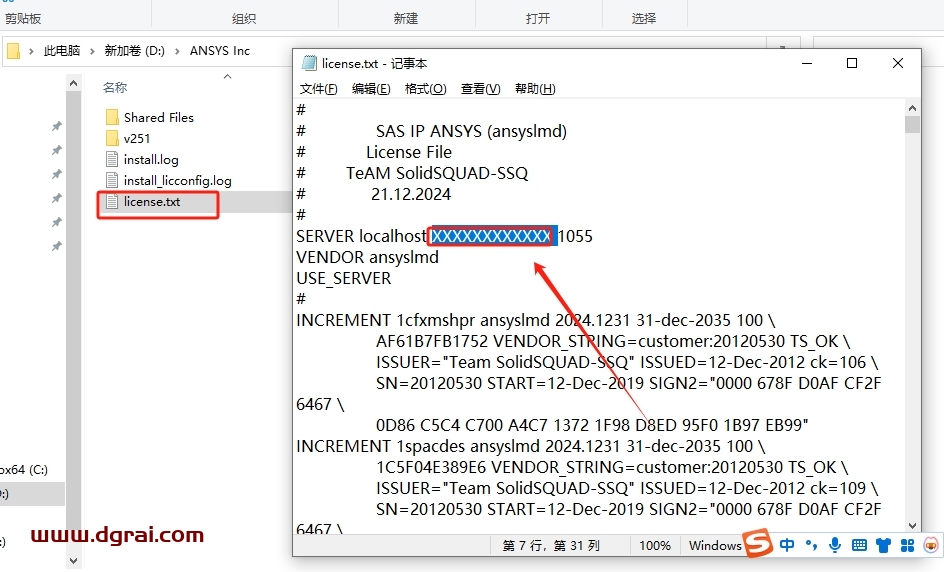Navigate to 此电脑 in the address bar

61,51
